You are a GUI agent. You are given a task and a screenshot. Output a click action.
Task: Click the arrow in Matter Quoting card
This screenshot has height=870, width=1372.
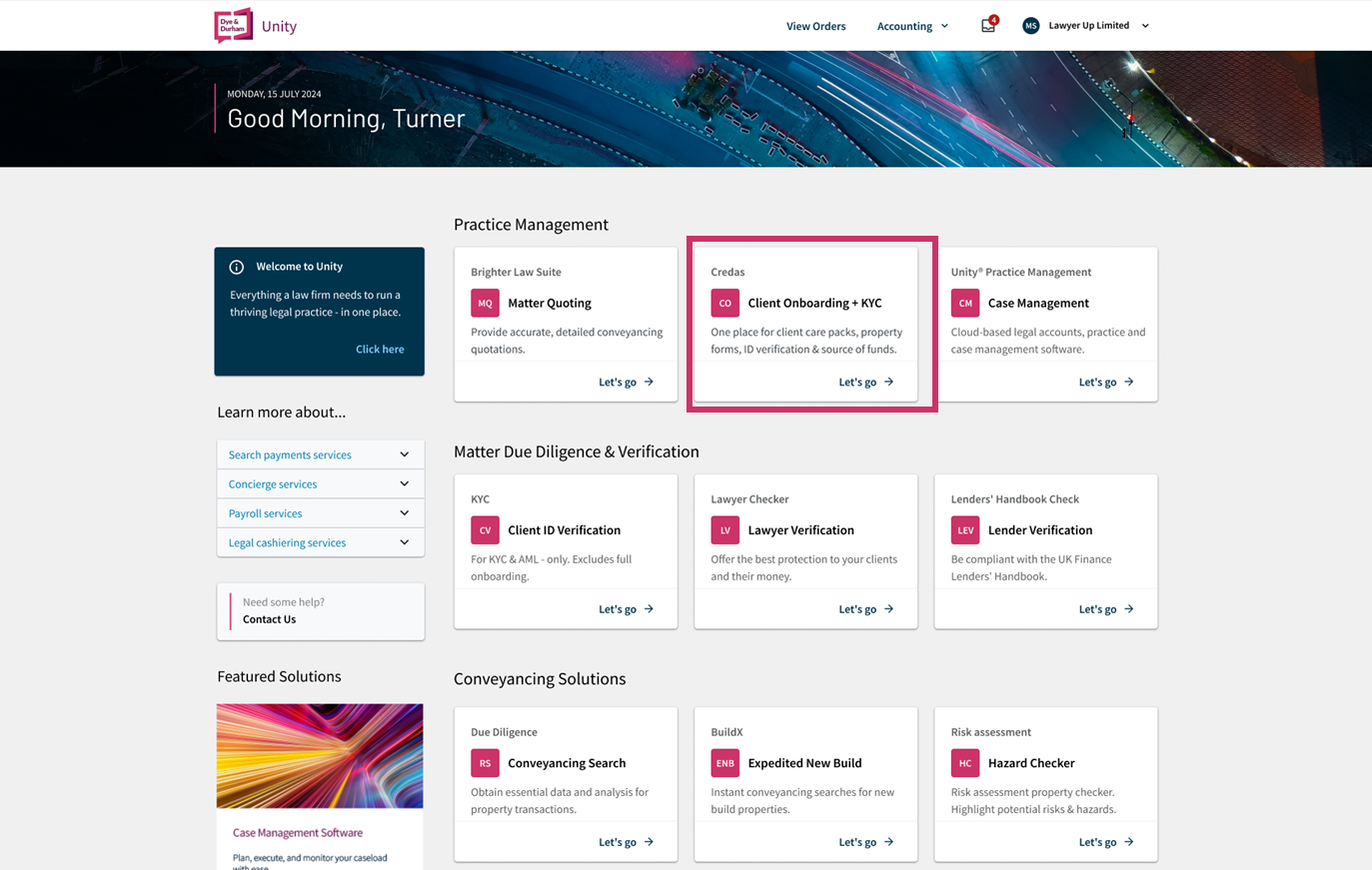pos(649,382)
